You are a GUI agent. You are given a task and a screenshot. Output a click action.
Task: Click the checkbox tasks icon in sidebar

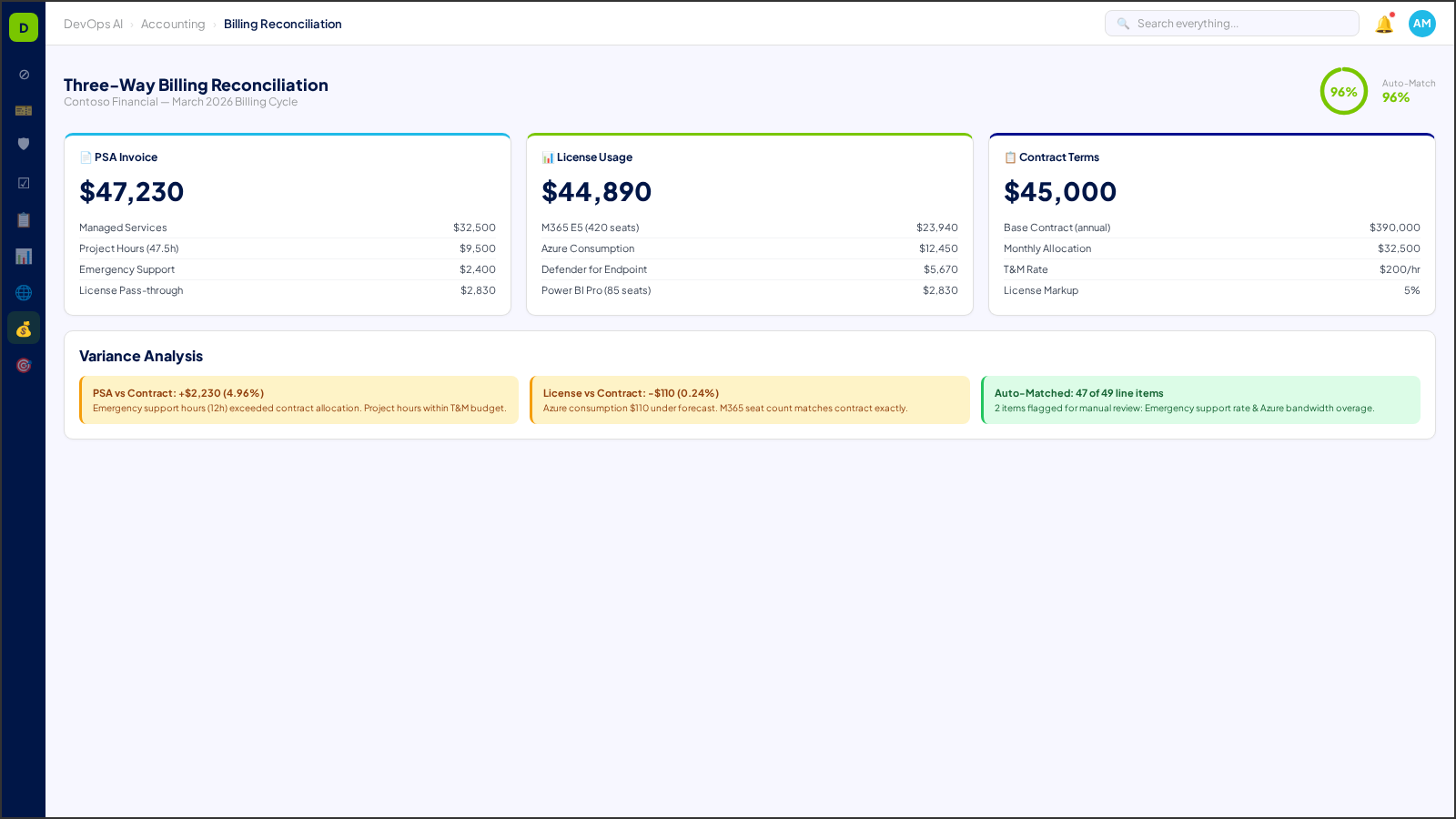[24, 182]
